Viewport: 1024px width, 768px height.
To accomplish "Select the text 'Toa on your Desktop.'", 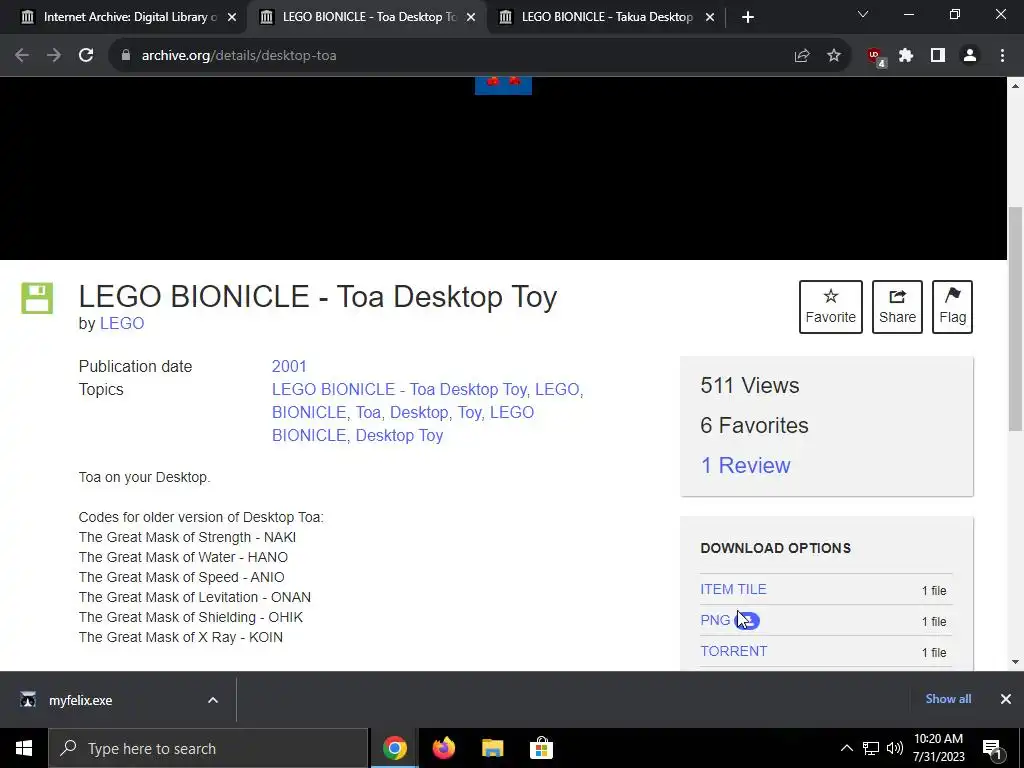I will (144, 477).
